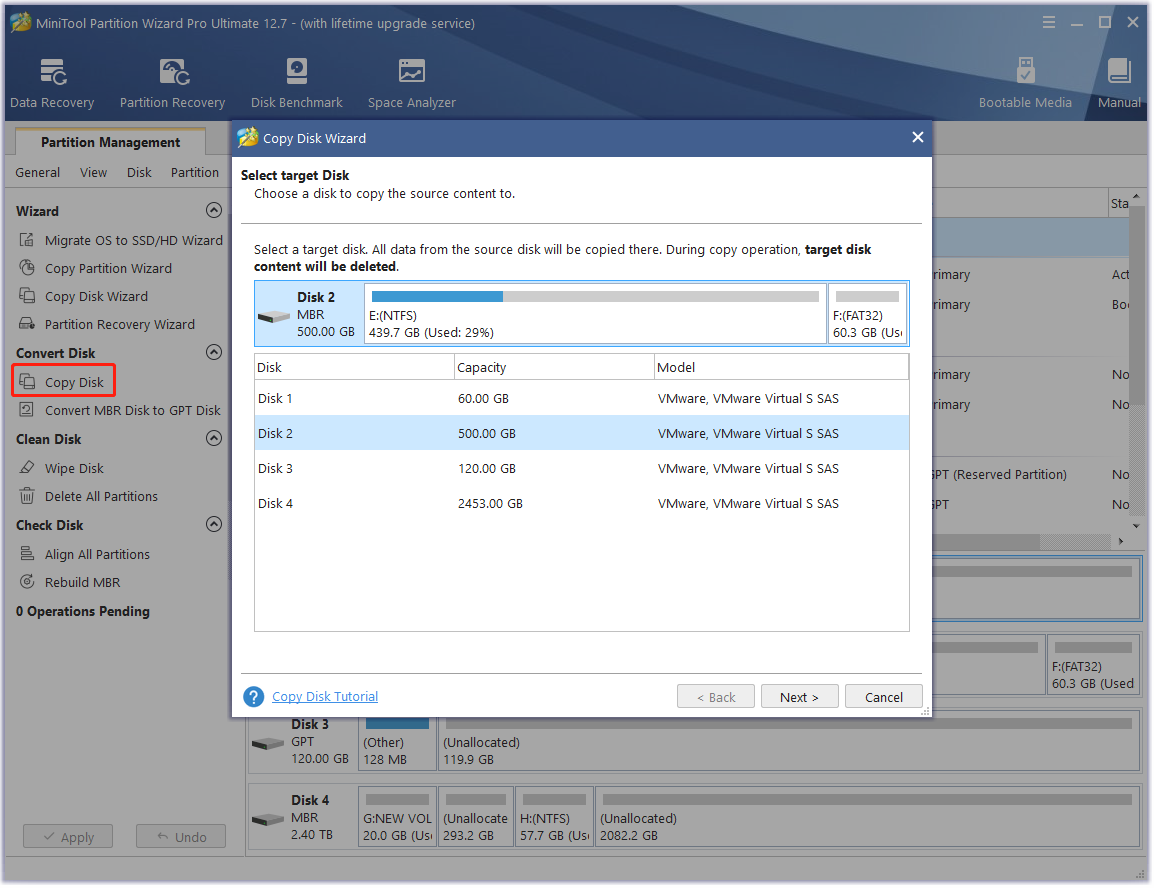This screenshot has height=888, width=1154.
Task: Click Migrate OS to SSD/HD Wizard icon
Action: point(26,240)
